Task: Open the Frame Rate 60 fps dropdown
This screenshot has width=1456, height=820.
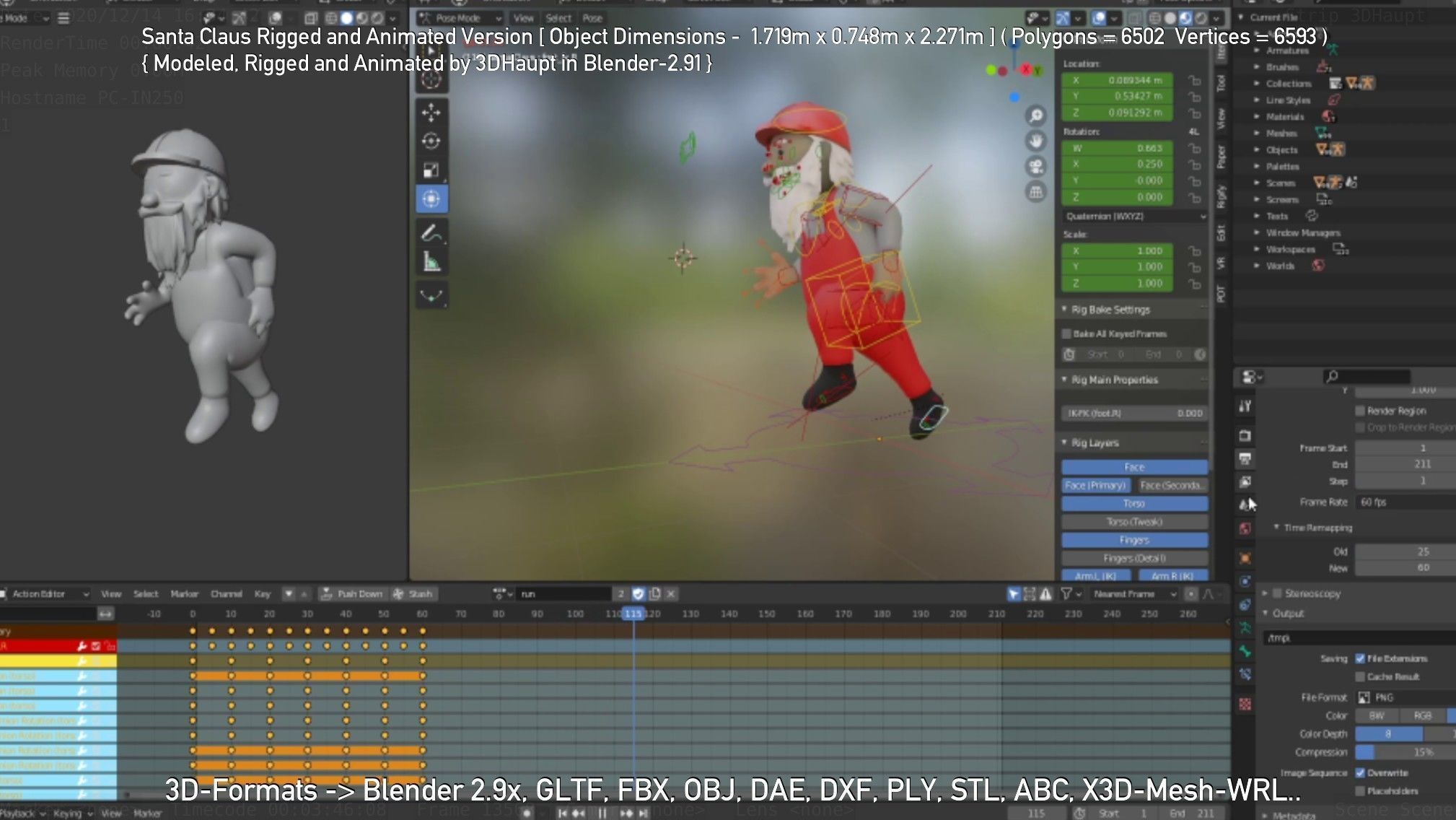Action: tap(1405, 502)
